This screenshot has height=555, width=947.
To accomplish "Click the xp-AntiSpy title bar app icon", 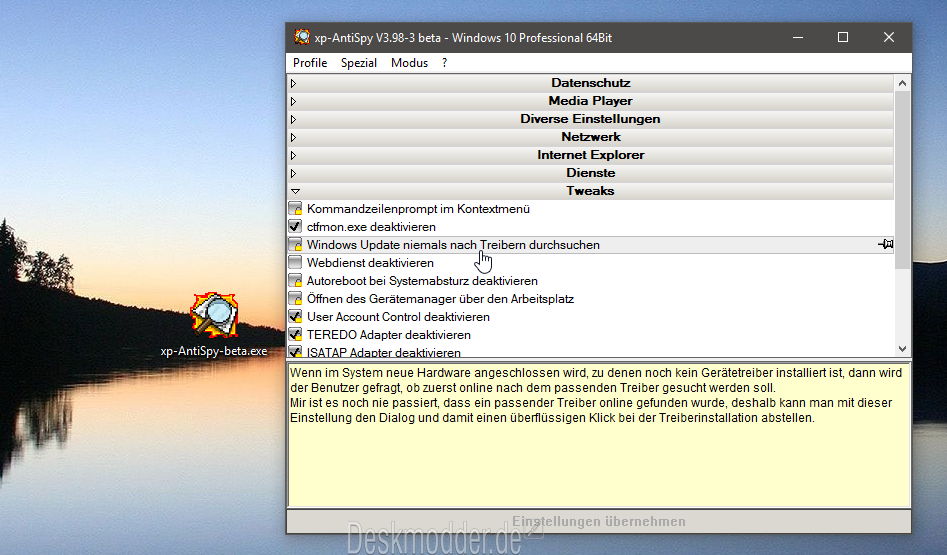I will point(302,37).
